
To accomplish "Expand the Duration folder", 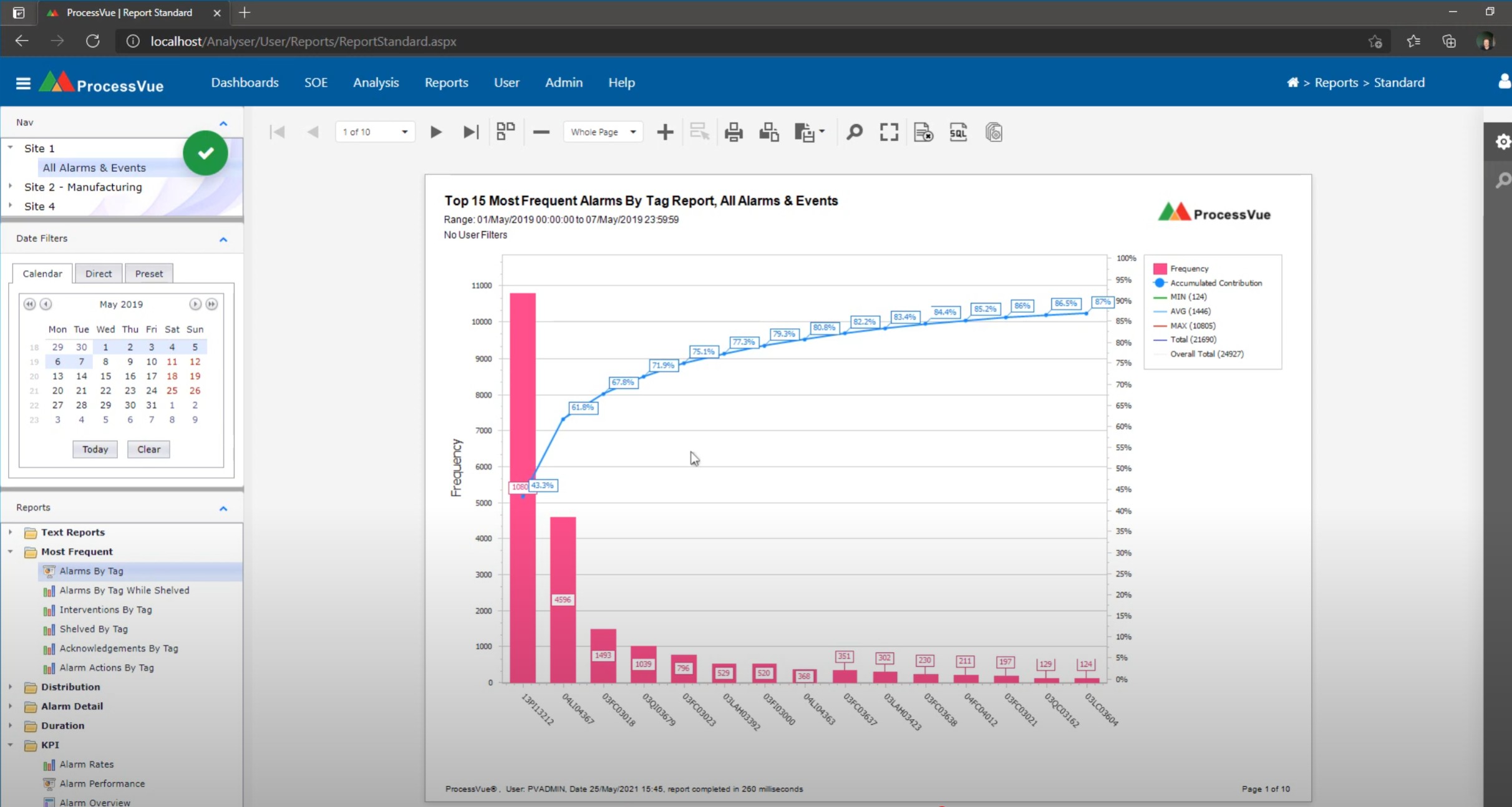I will [11, 725].
